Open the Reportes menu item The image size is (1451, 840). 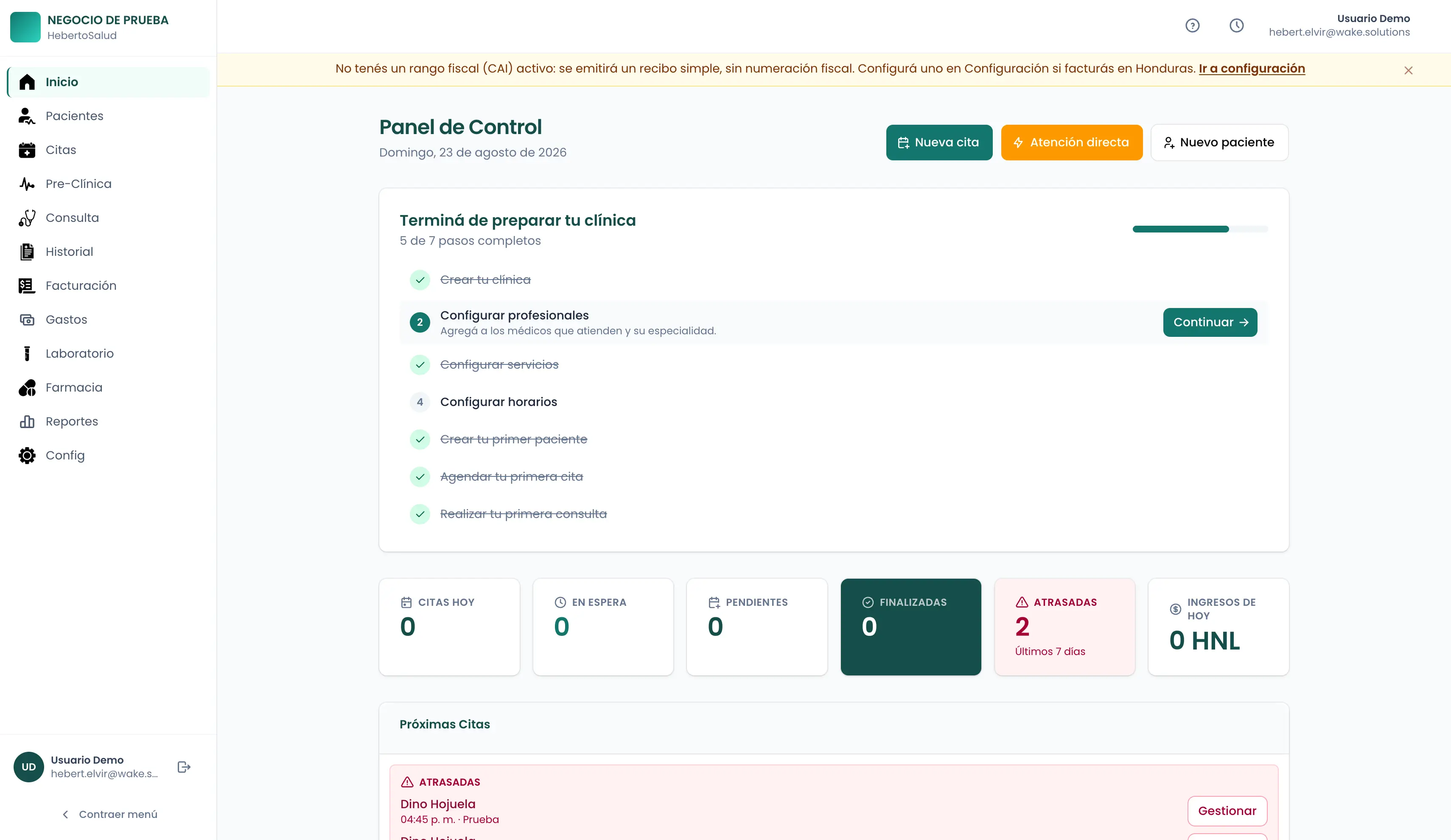pyautogui.click(x=108, y=421)
